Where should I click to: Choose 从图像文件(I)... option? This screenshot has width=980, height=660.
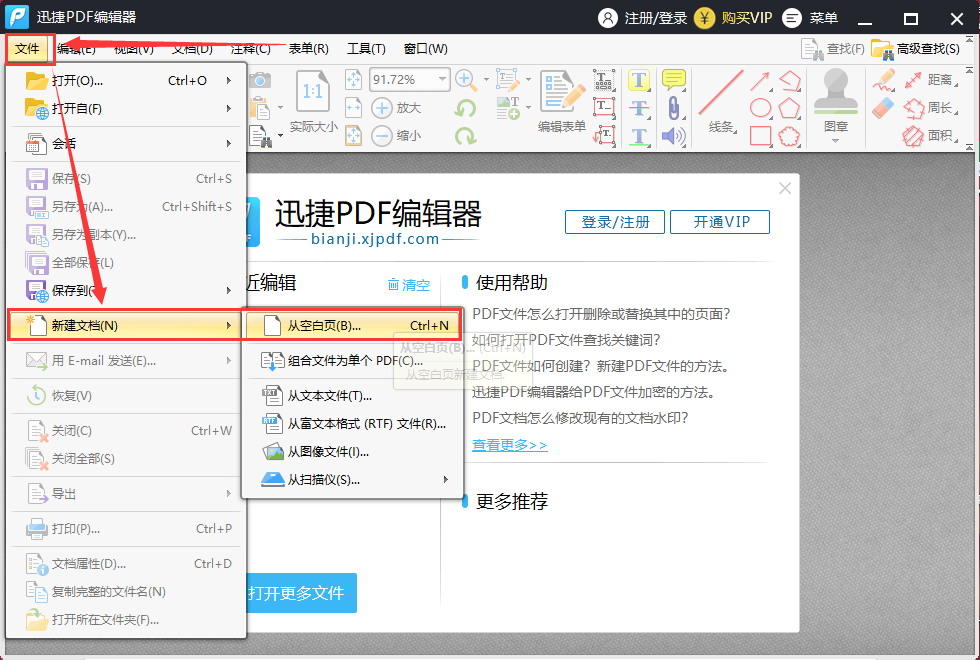click(354, 451)
